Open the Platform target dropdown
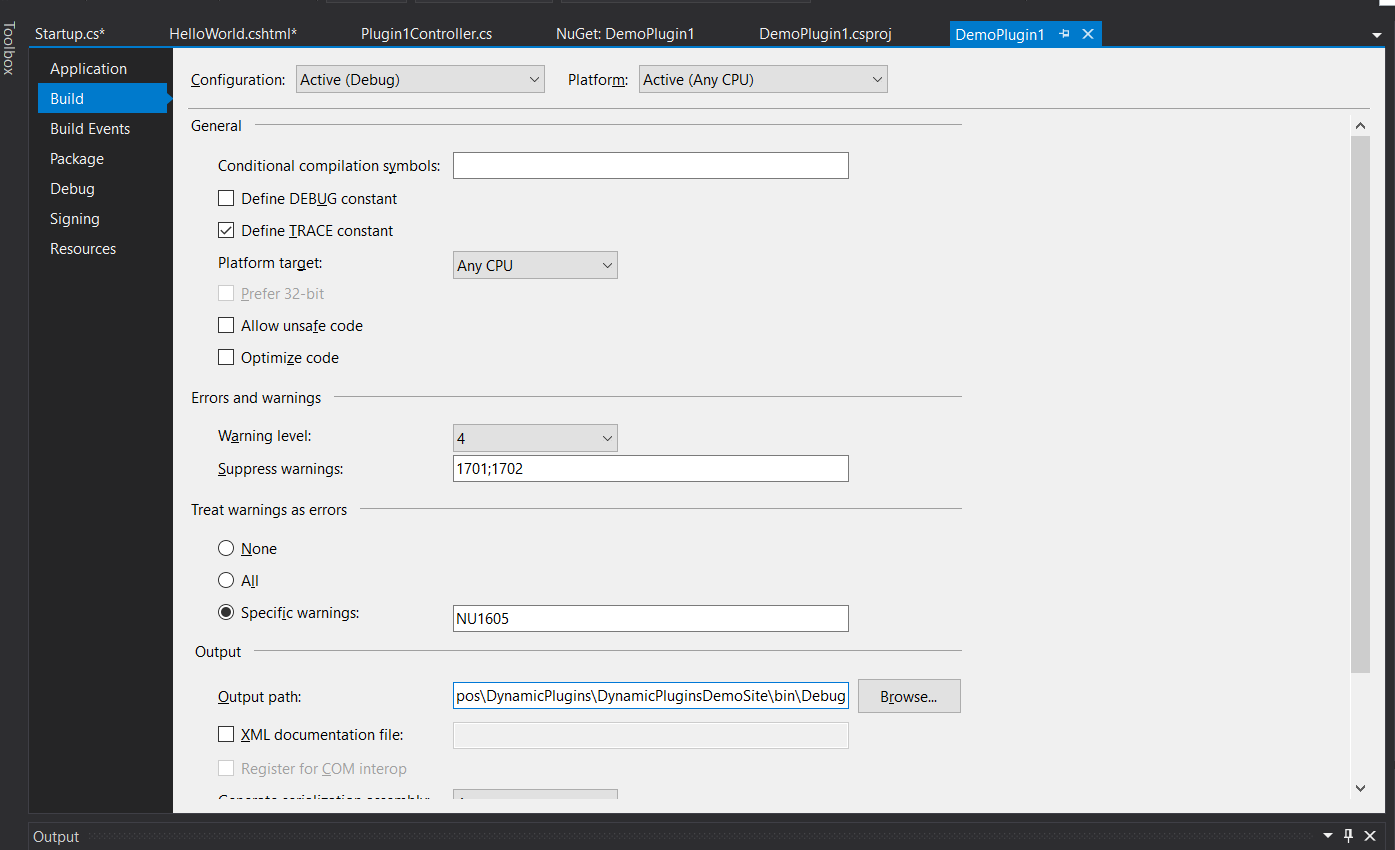This screenshot has width=1395, height=850. 535,266
